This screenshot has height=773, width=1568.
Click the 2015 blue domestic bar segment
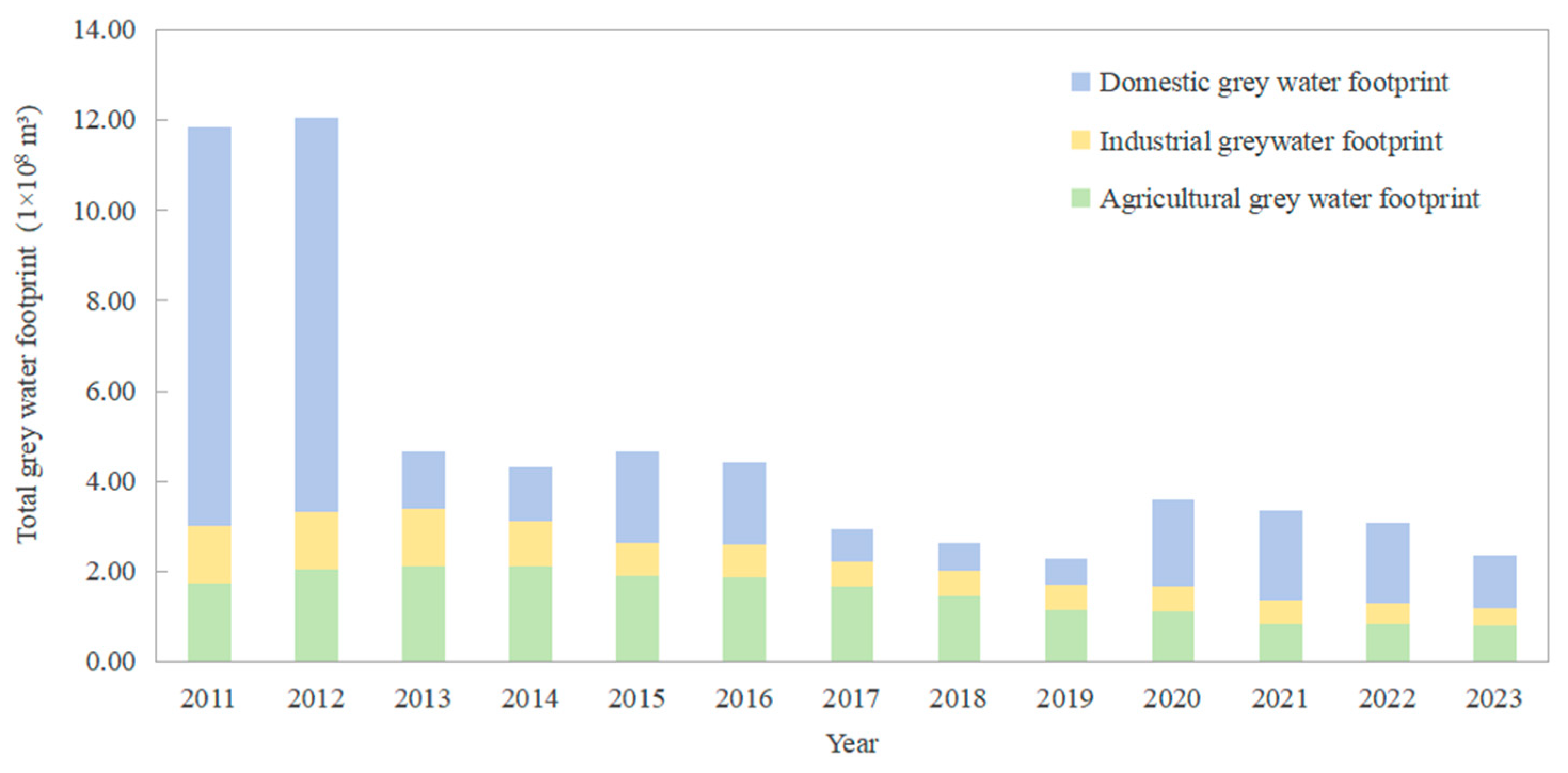point(638,497)
